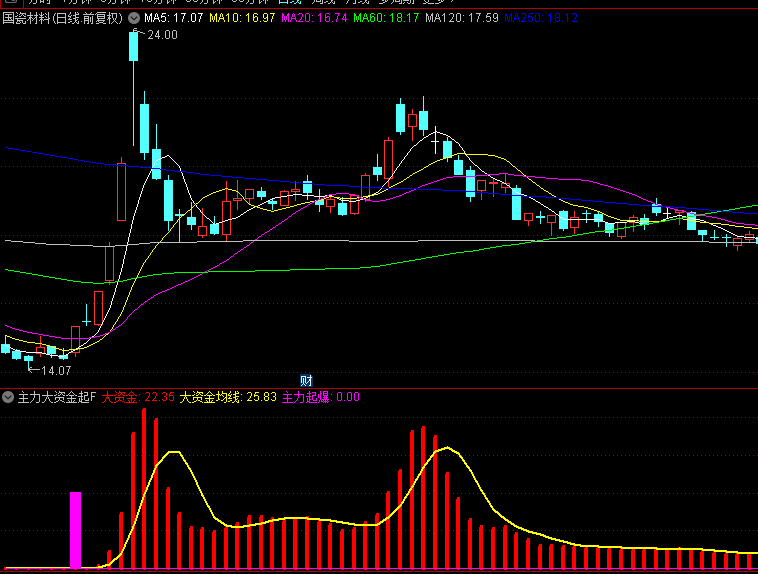
Task: Click the 14.07 low price marker
Action: click(x=55, y=371)
